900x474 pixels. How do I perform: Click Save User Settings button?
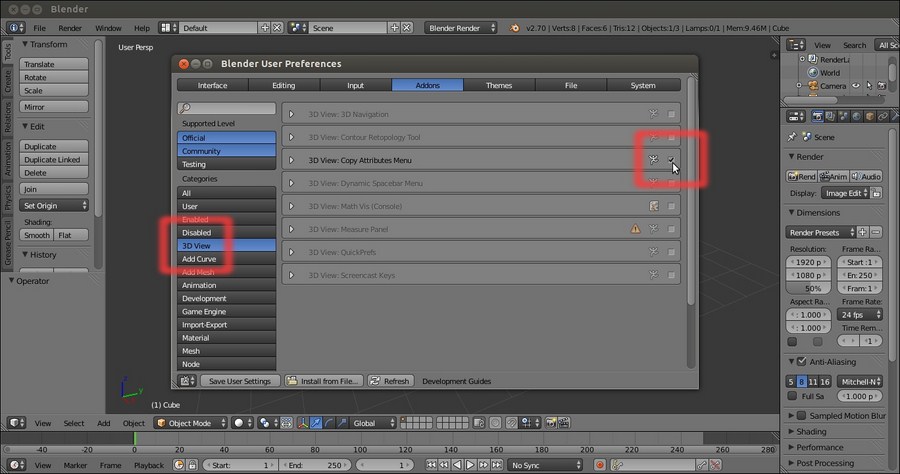point(240,381)
